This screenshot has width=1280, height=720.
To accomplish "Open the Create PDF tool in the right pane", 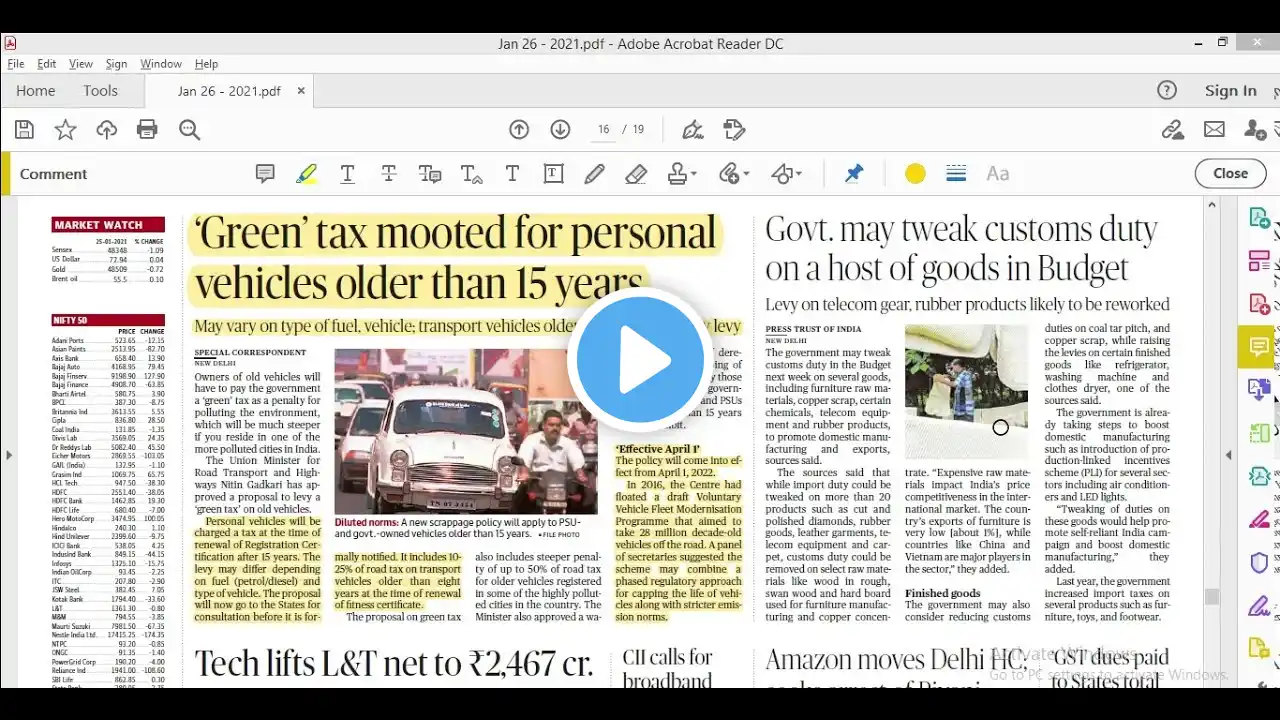I will click(1259, 304).
